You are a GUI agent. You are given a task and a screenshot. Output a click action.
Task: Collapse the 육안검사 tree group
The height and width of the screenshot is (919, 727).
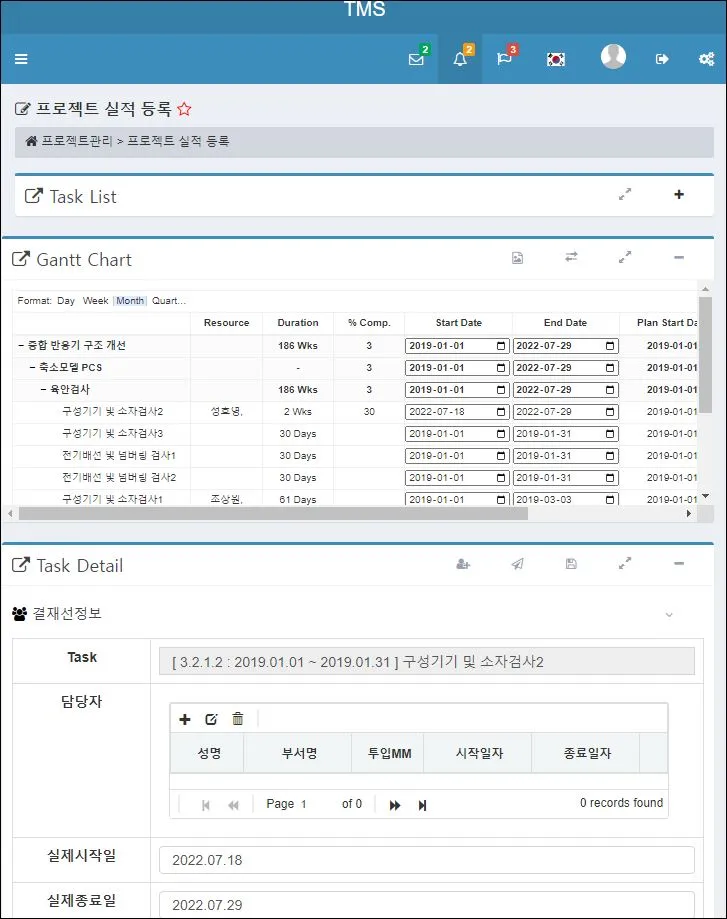pyautogui.click(x=43, y=390)
